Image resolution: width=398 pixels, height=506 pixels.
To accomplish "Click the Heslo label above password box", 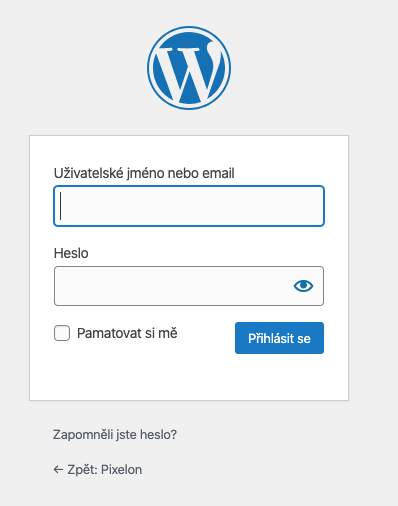I will tap(71, 253).
